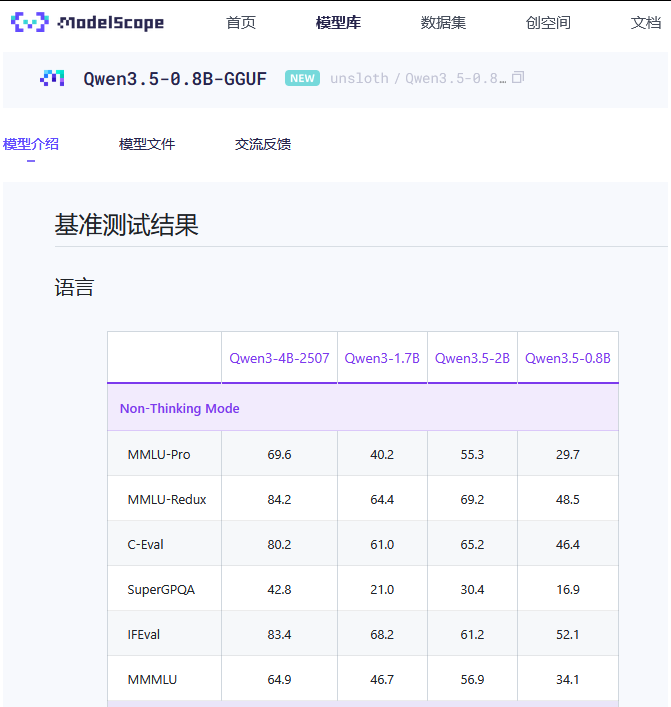
Task: Click the Qwen3.5-0.8B column header
Action: 568,358
